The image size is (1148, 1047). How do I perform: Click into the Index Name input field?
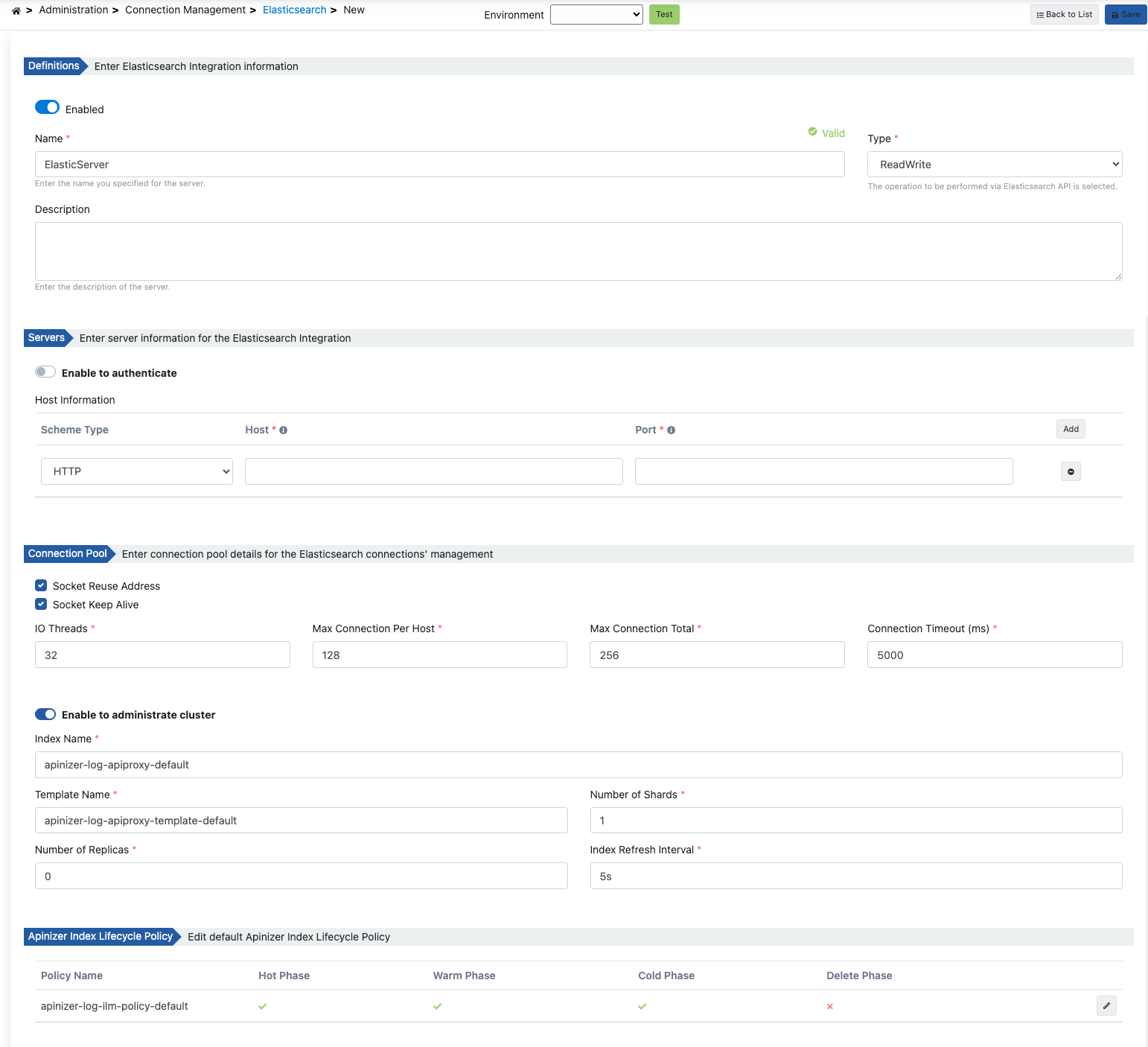click(x=578, y=765)
